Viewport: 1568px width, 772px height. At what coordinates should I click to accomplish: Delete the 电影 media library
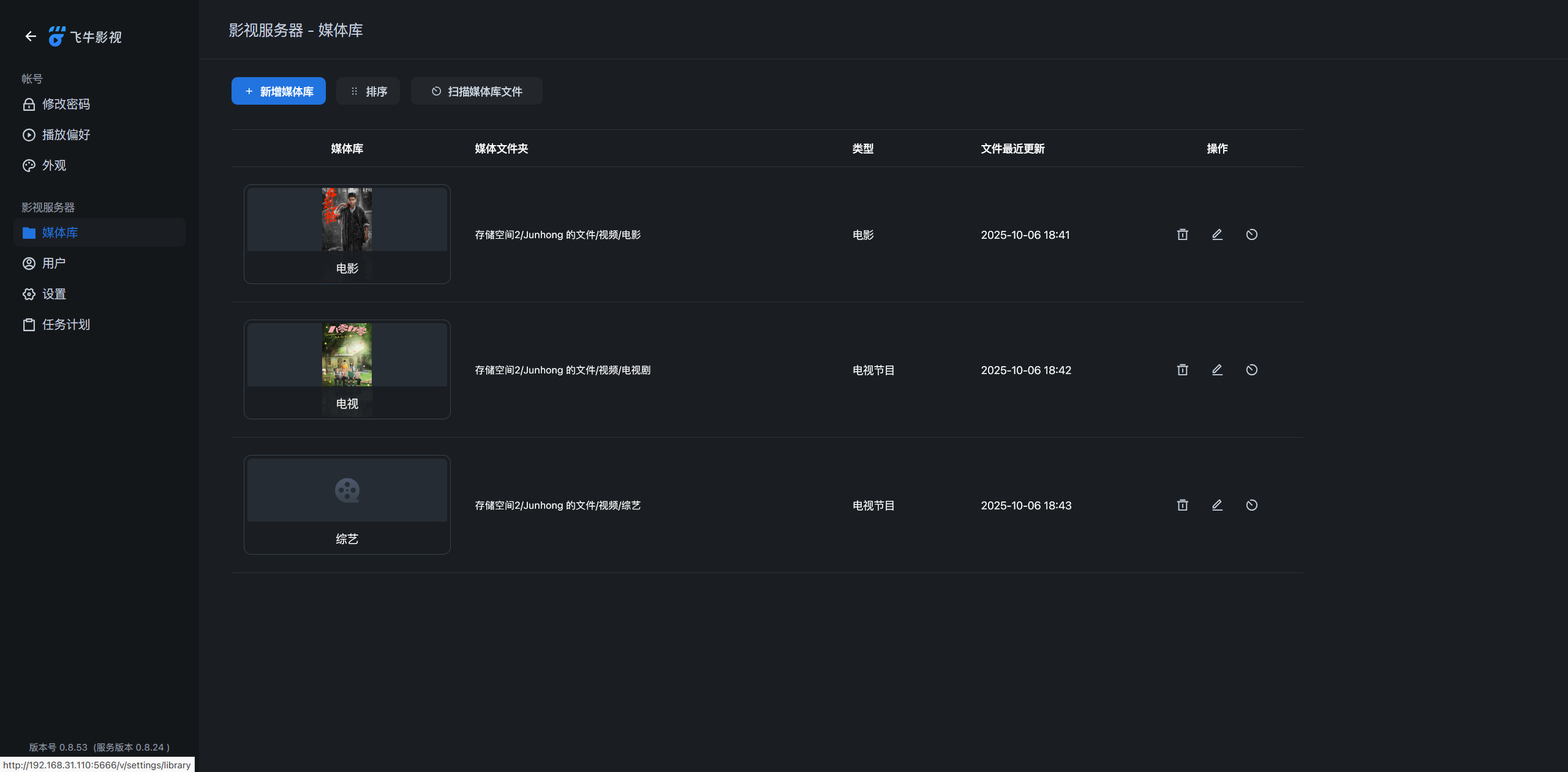pos(1182,234)
